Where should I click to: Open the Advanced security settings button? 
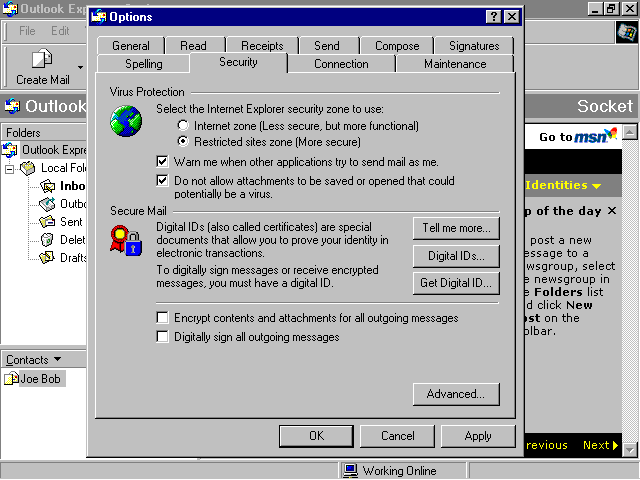coord(456,394)
